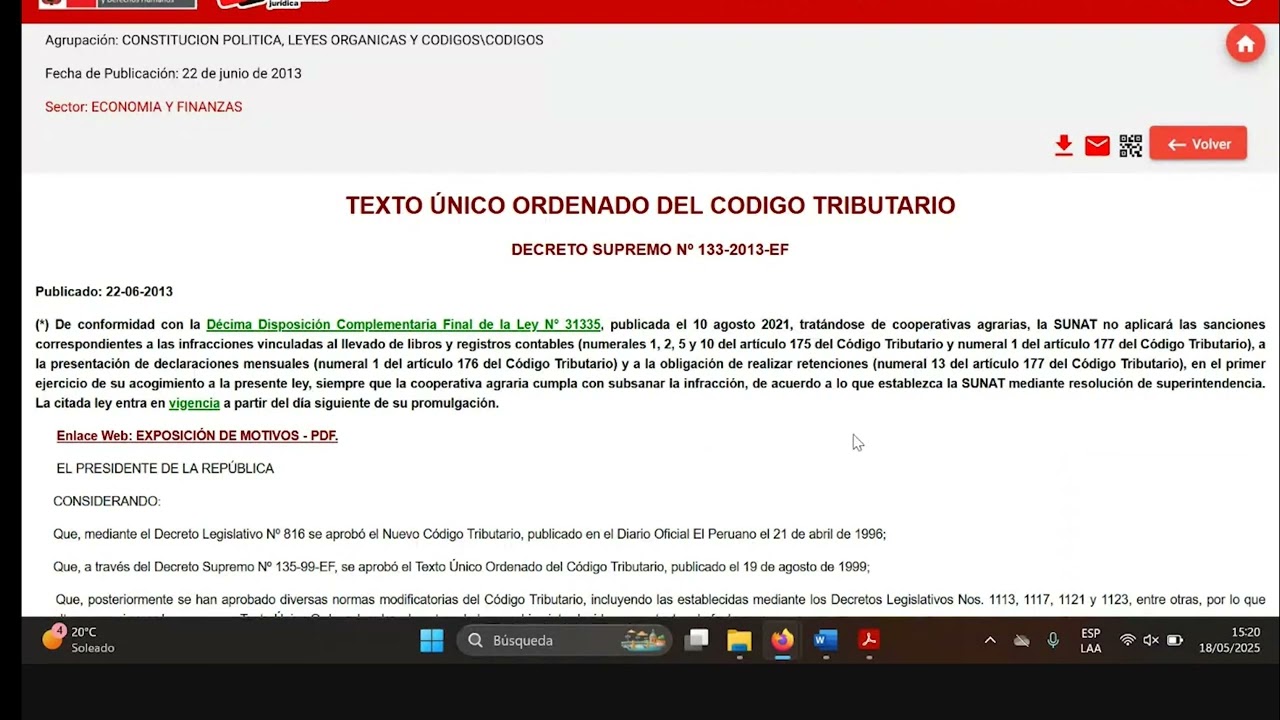This screenshot has height=720, width=1280.
Task: Open Adobe Acrobat from the taskbar
Action: coord(869,640)
